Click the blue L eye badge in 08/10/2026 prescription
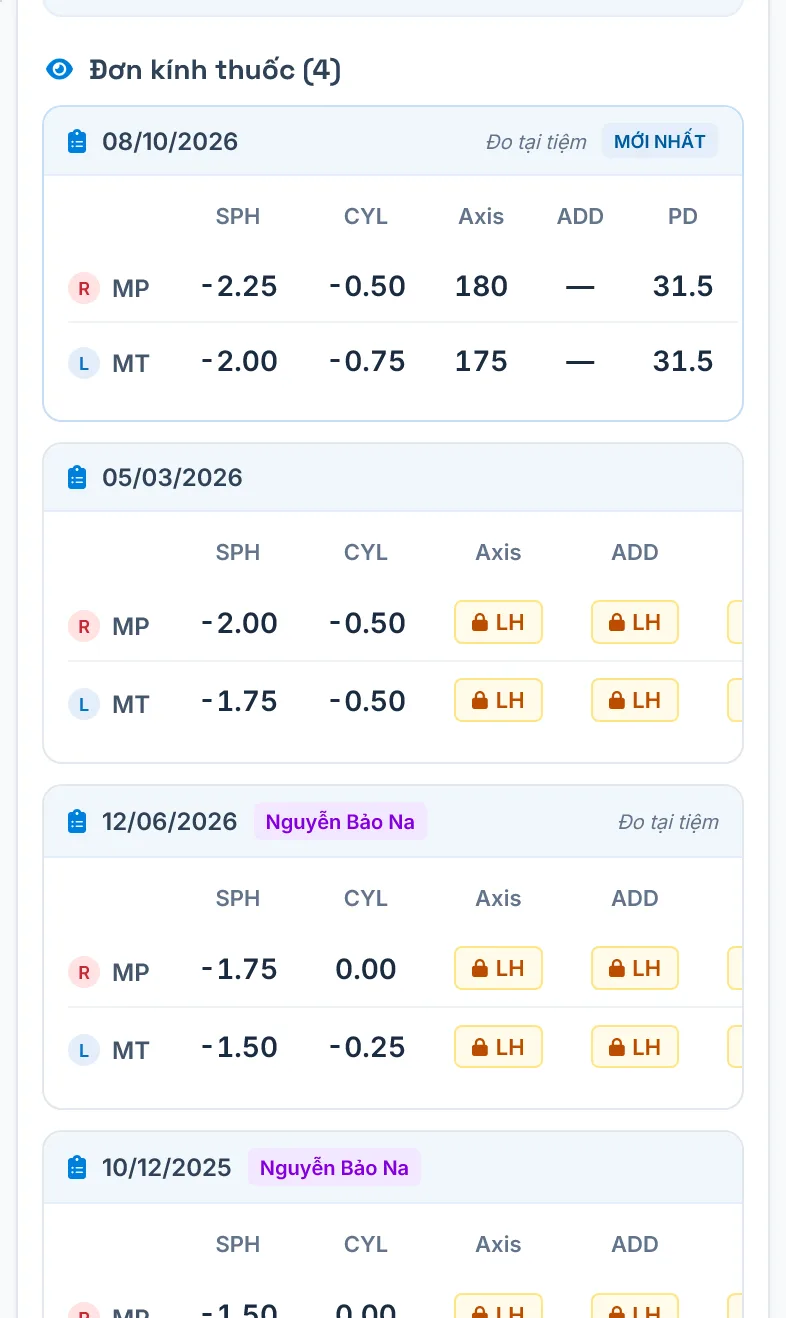Viewport: 786px width, 1318px height. tap(84, 363)
